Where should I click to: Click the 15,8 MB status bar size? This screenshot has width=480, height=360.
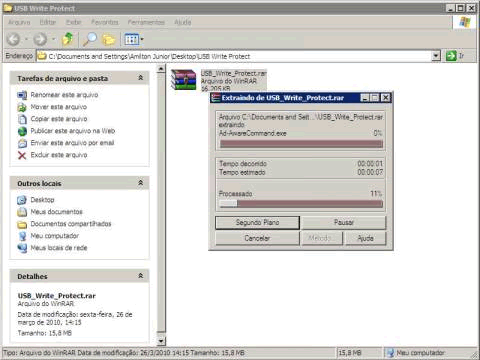click(x=350, y=353)
